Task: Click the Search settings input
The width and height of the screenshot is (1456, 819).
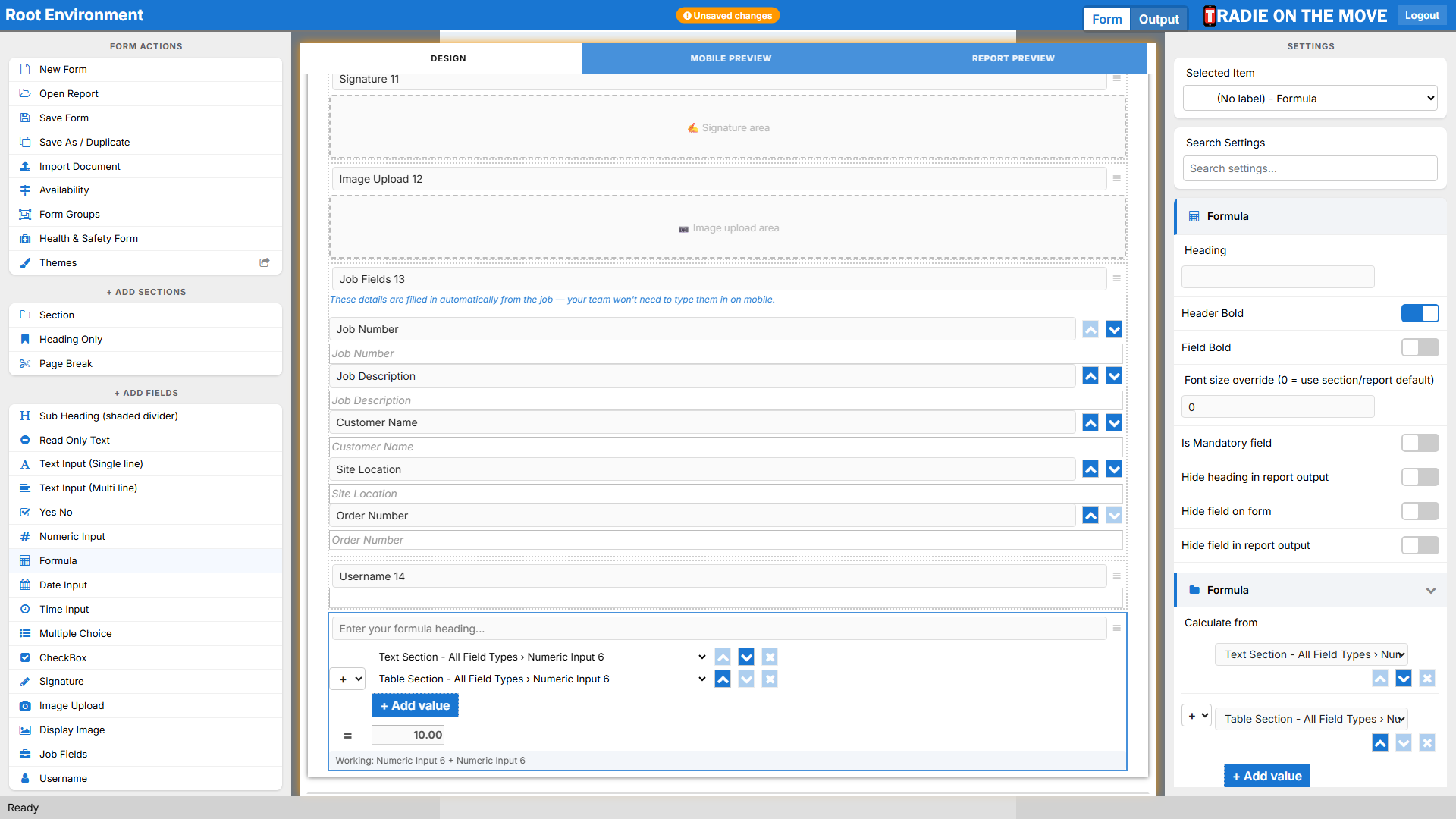Action: click(1310, 168)
